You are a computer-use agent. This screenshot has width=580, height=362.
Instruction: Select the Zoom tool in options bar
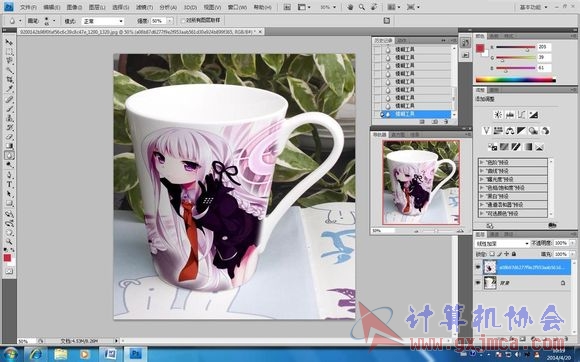tap(362, 7)
